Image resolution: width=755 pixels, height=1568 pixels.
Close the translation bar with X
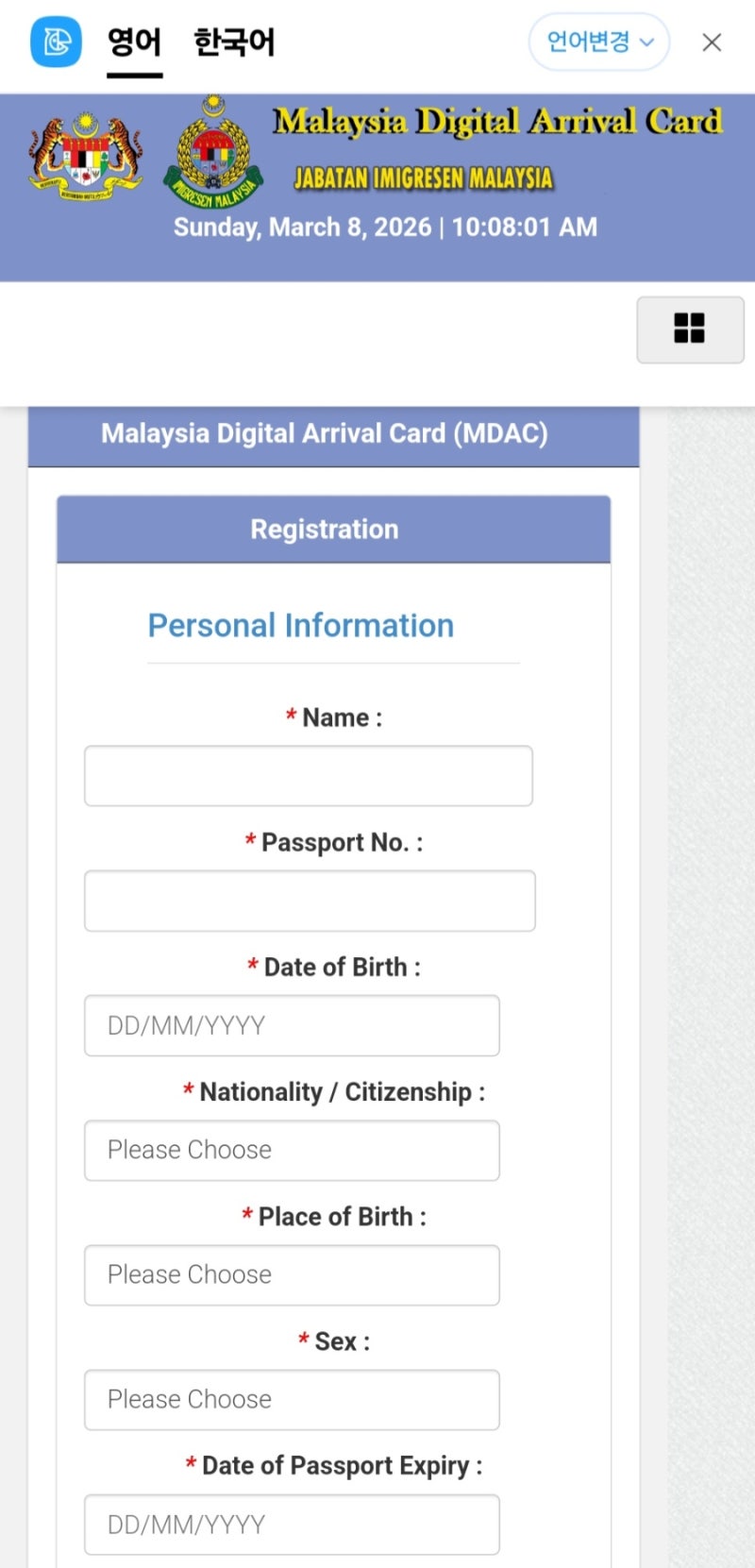tap(712, 42)
